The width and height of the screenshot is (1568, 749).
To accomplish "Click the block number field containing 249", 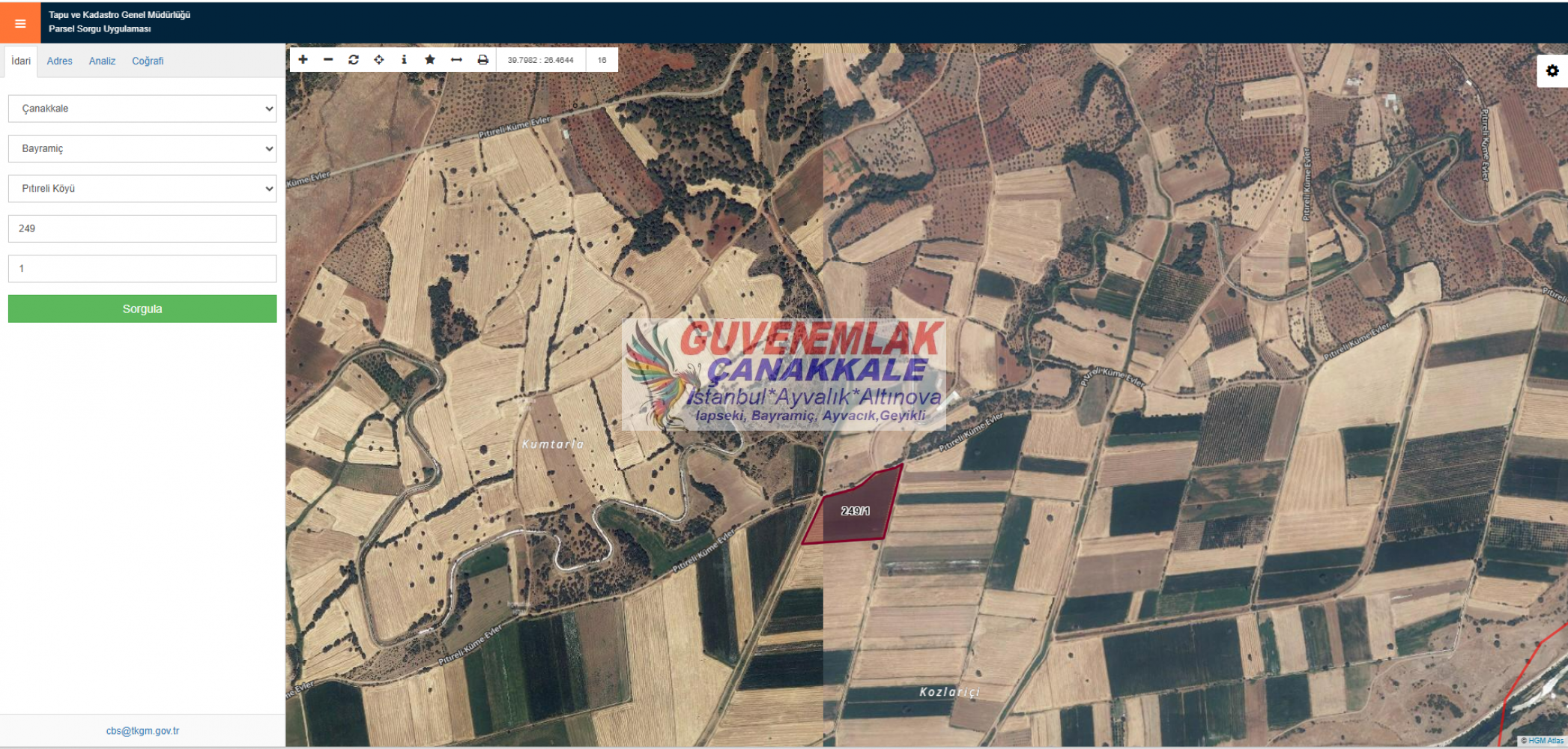I will point(142,228).
